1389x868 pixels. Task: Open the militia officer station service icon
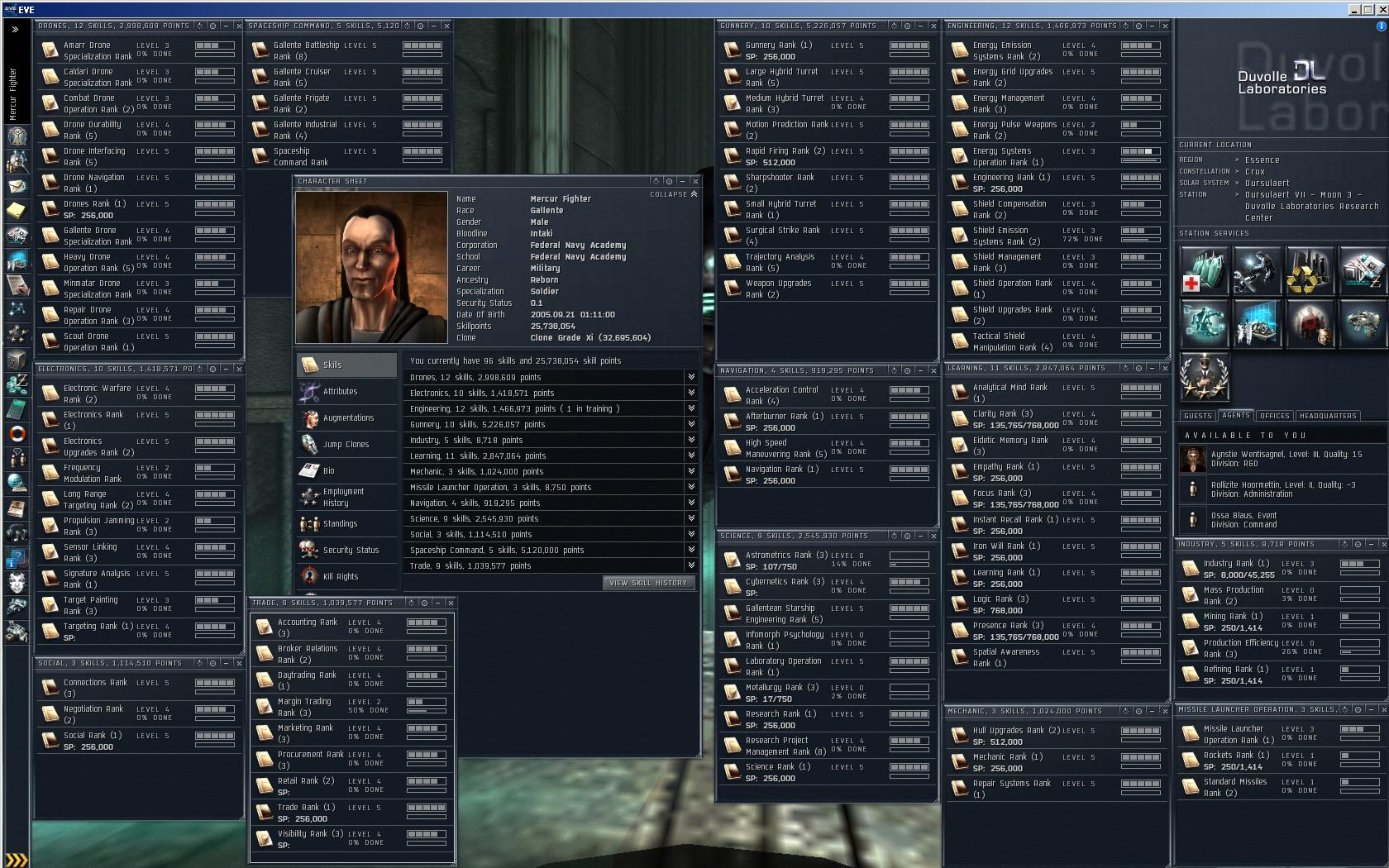[1204, 376]
